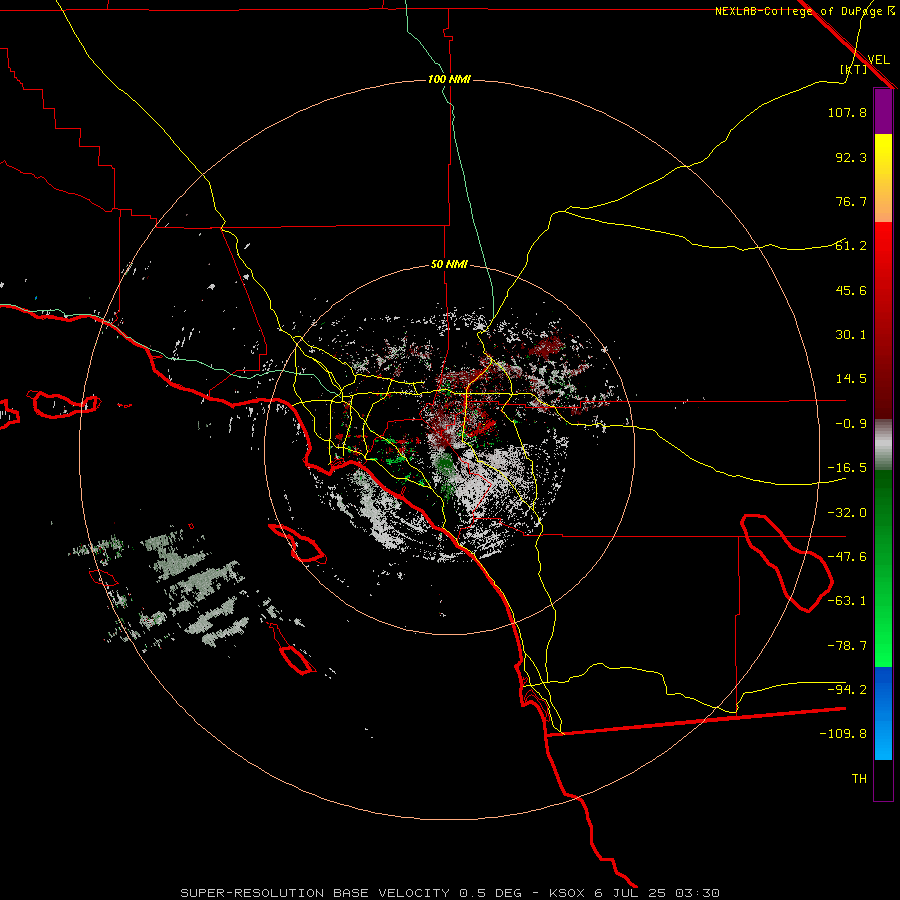The image size is (900, 900).
Task: Pick the green segment of the color bar
Action: [x=883, y=568]
